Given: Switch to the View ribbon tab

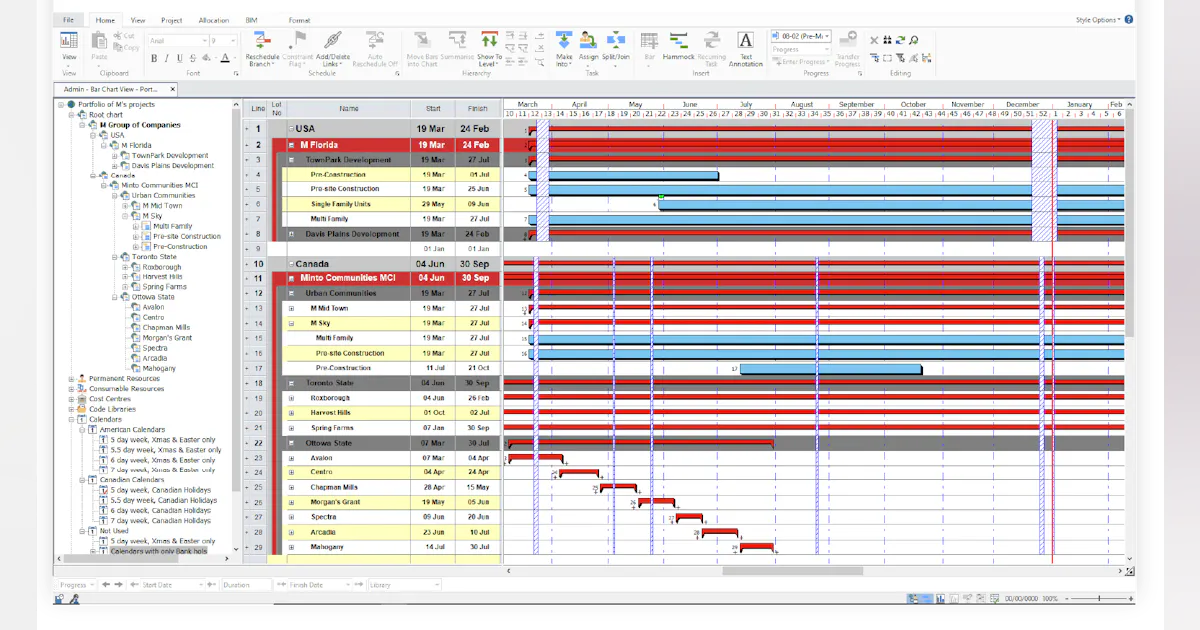Looking at the screenshot, I should (x=138, y=20).
